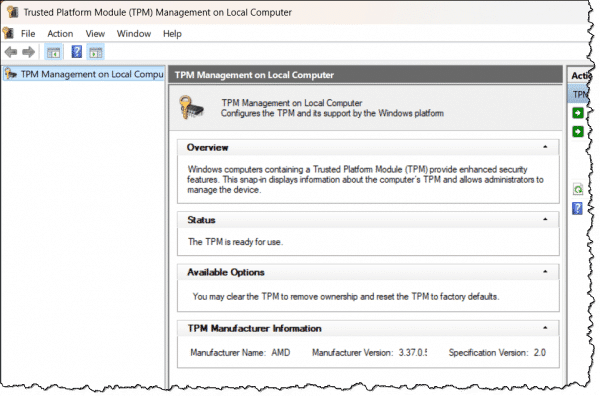Click the Status section title
The image size is (600, 396).
point(201,220)
